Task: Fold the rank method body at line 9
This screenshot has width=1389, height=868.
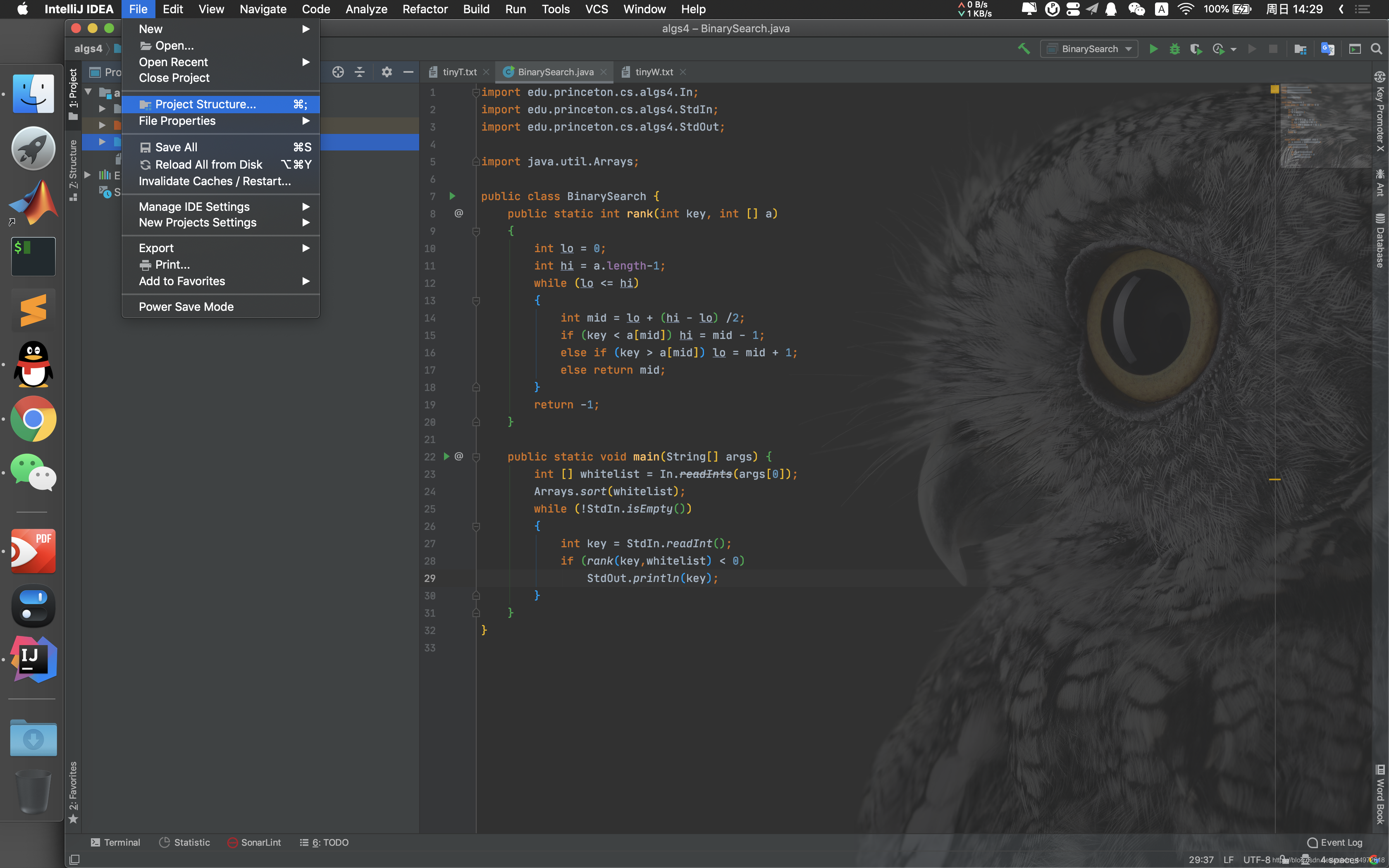Action: 476,231
